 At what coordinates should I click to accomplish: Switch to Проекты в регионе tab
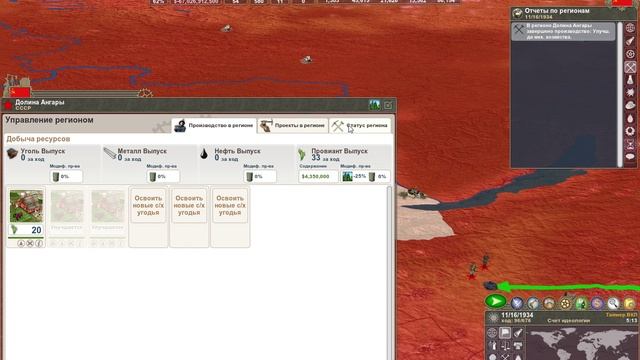[293, 126]
